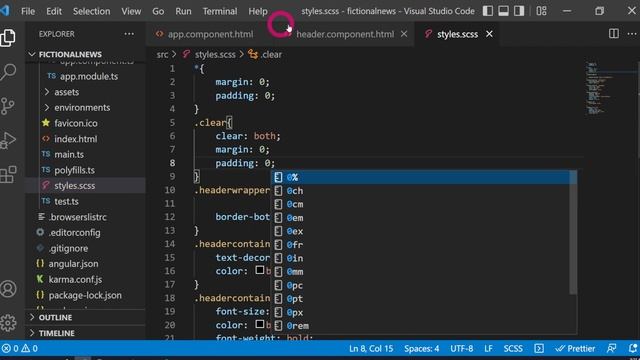Open .browserslistrc file

tap(85, 217)
